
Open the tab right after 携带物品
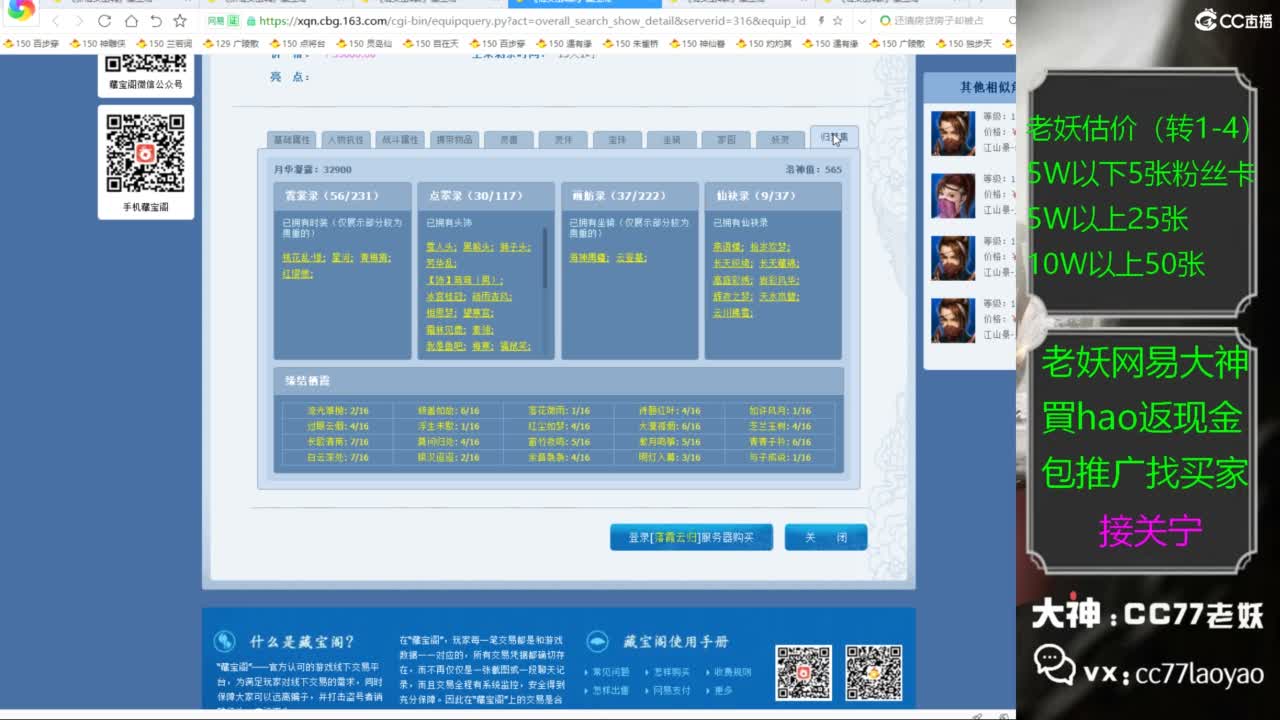point(509,140)
